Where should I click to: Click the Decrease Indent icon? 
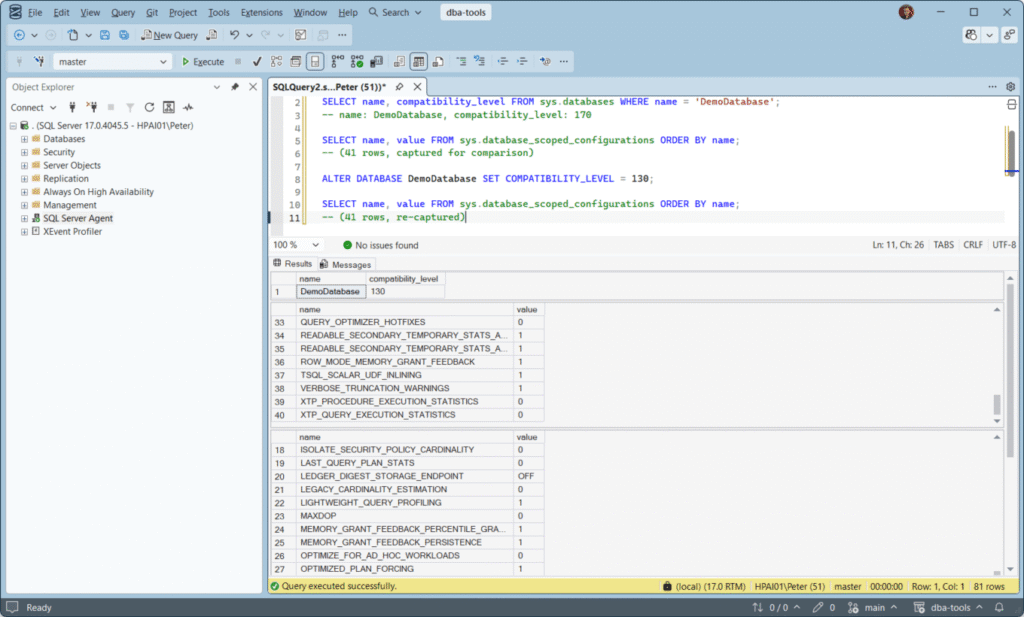point(502,61)
